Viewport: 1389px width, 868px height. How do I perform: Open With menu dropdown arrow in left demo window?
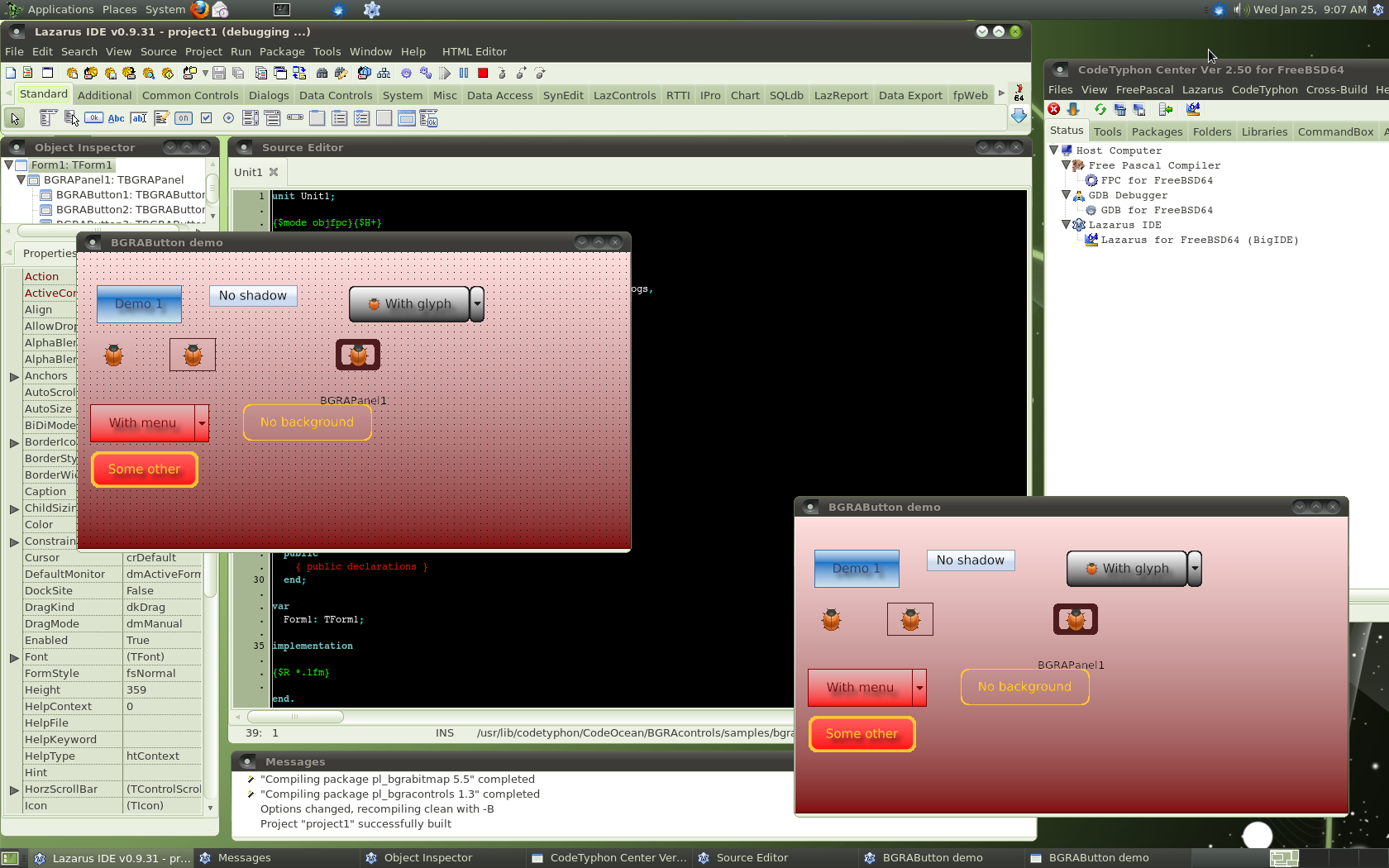tap(202, 423)
